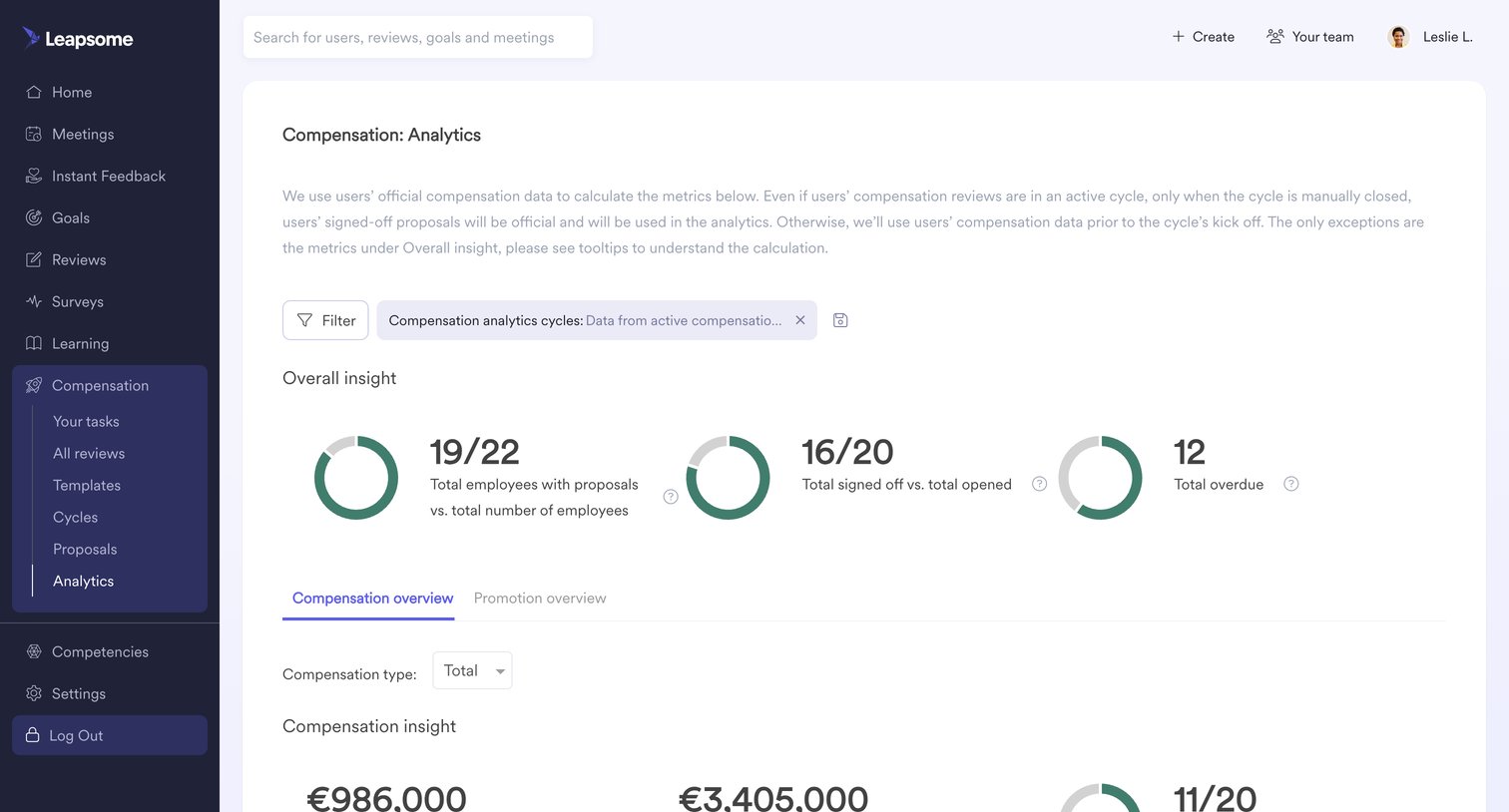Open Proposals submenu item
This screenshot has width=1509, height=812.
point(85,549)
